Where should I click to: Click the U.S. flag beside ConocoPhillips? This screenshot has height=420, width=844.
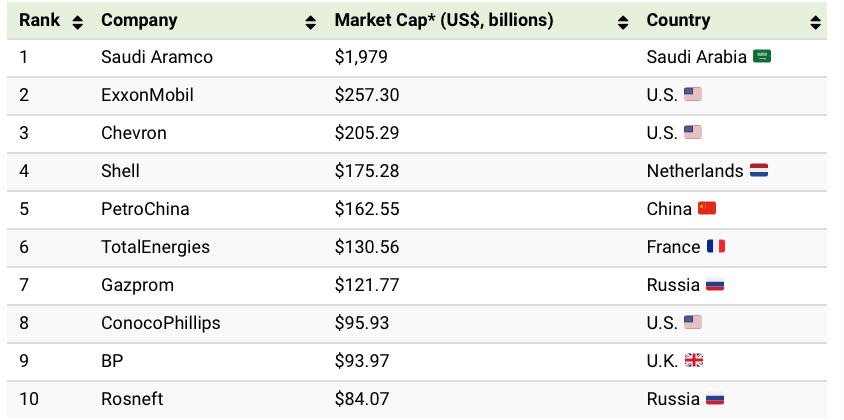click(693, 322)
